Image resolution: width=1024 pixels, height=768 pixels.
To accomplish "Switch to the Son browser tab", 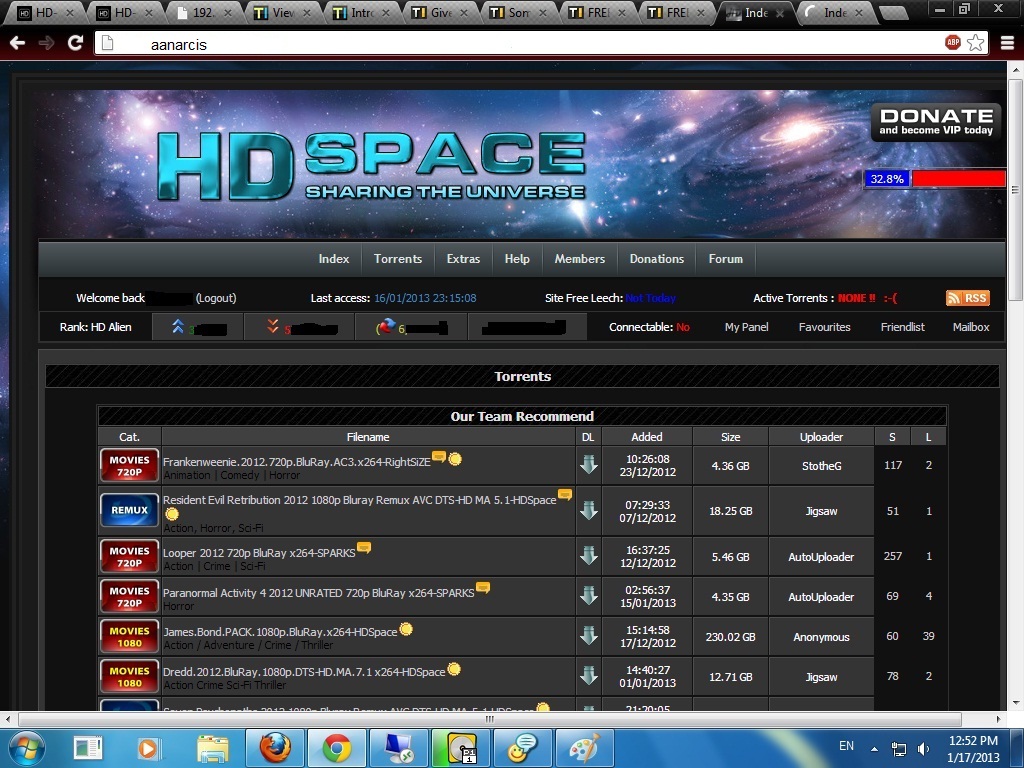I will pyautogui.click(x=520, y=12).
